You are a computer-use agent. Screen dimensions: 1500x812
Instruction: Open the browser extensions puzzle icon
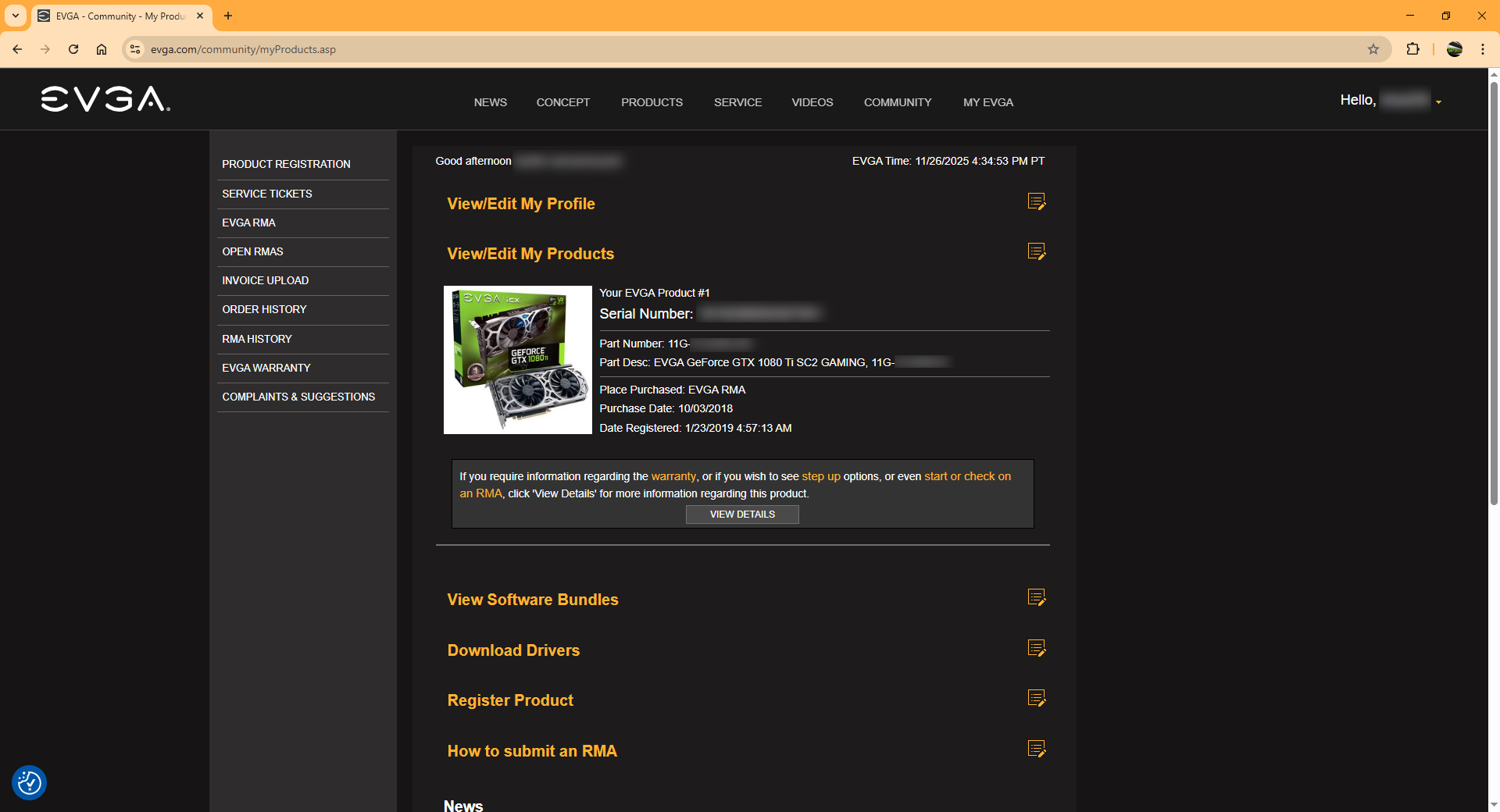(x=1412, y=49)
